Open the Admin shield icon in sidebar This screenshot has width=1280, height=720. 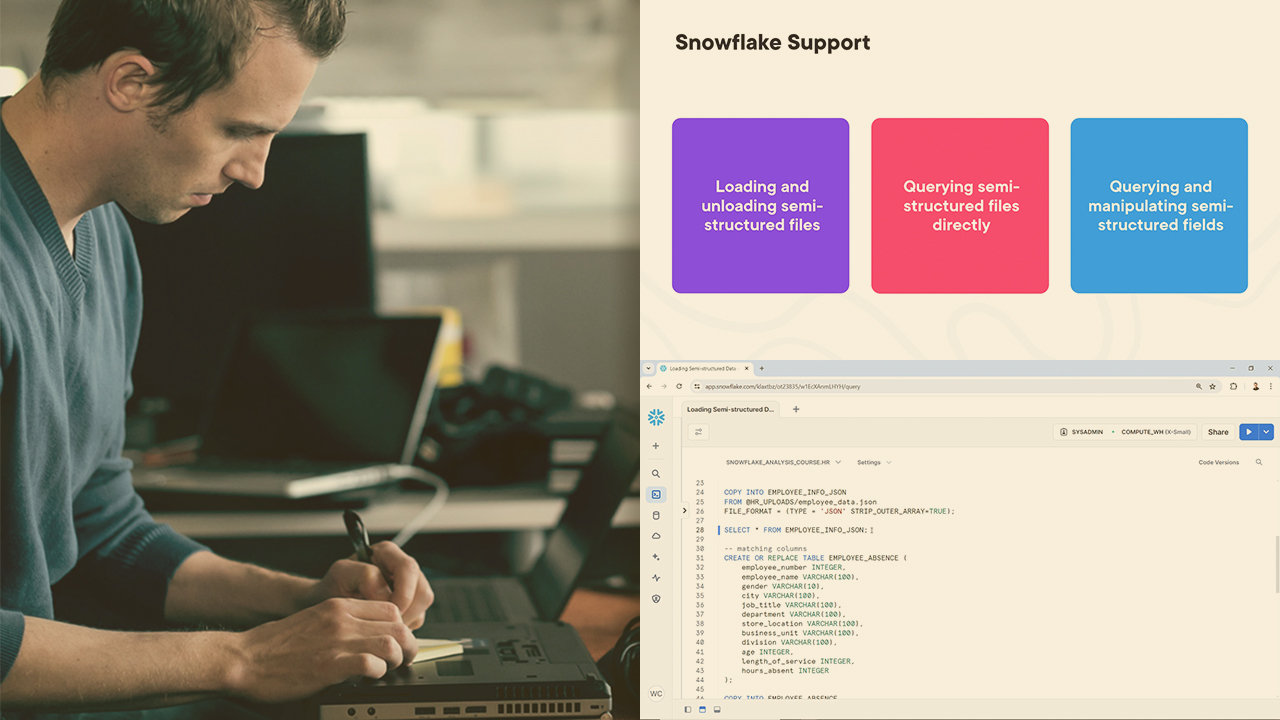[656, 598]
